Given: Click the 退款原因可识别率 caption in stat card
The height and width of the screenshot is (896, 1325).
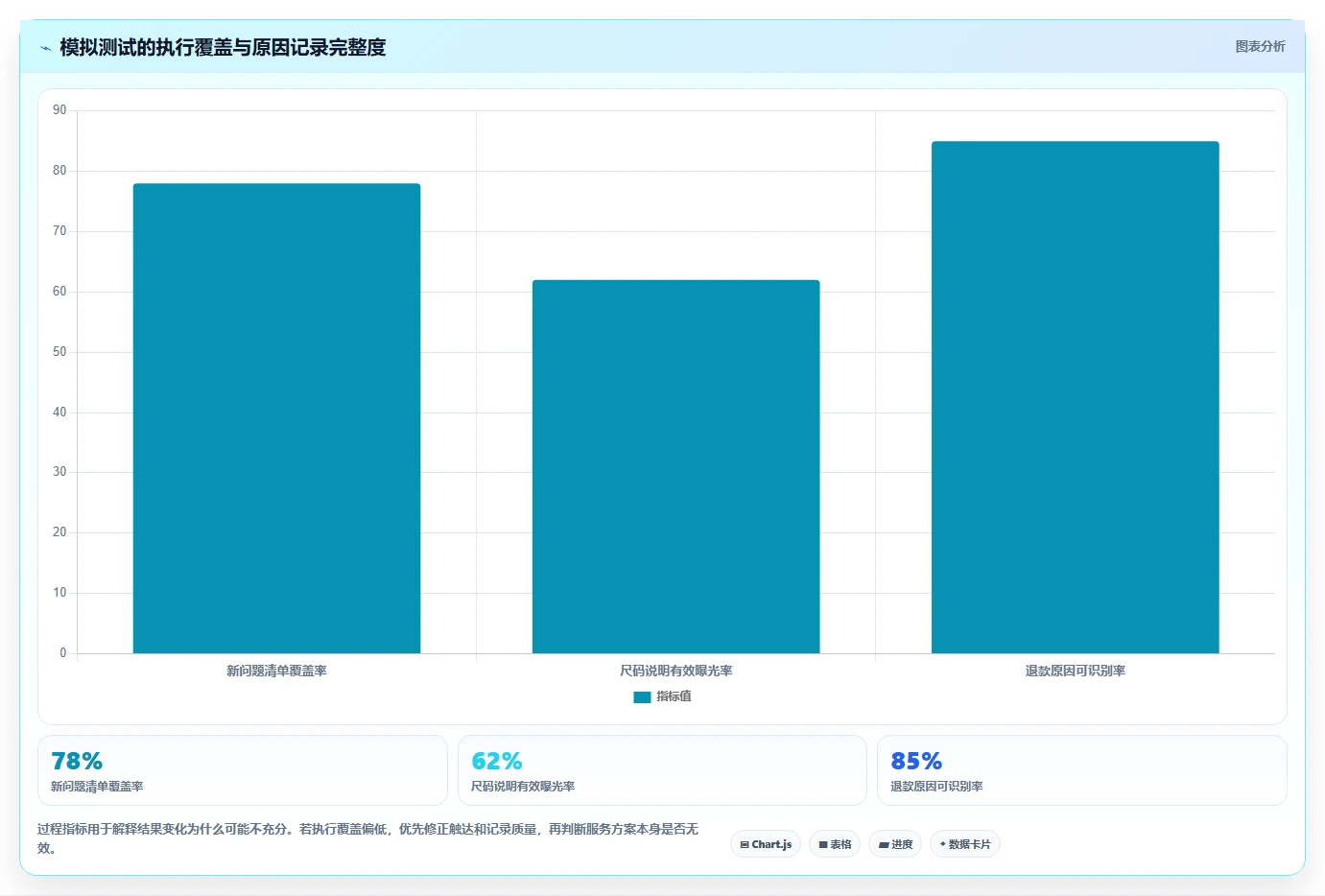Looking at the screenshot, I should (936, 787).
